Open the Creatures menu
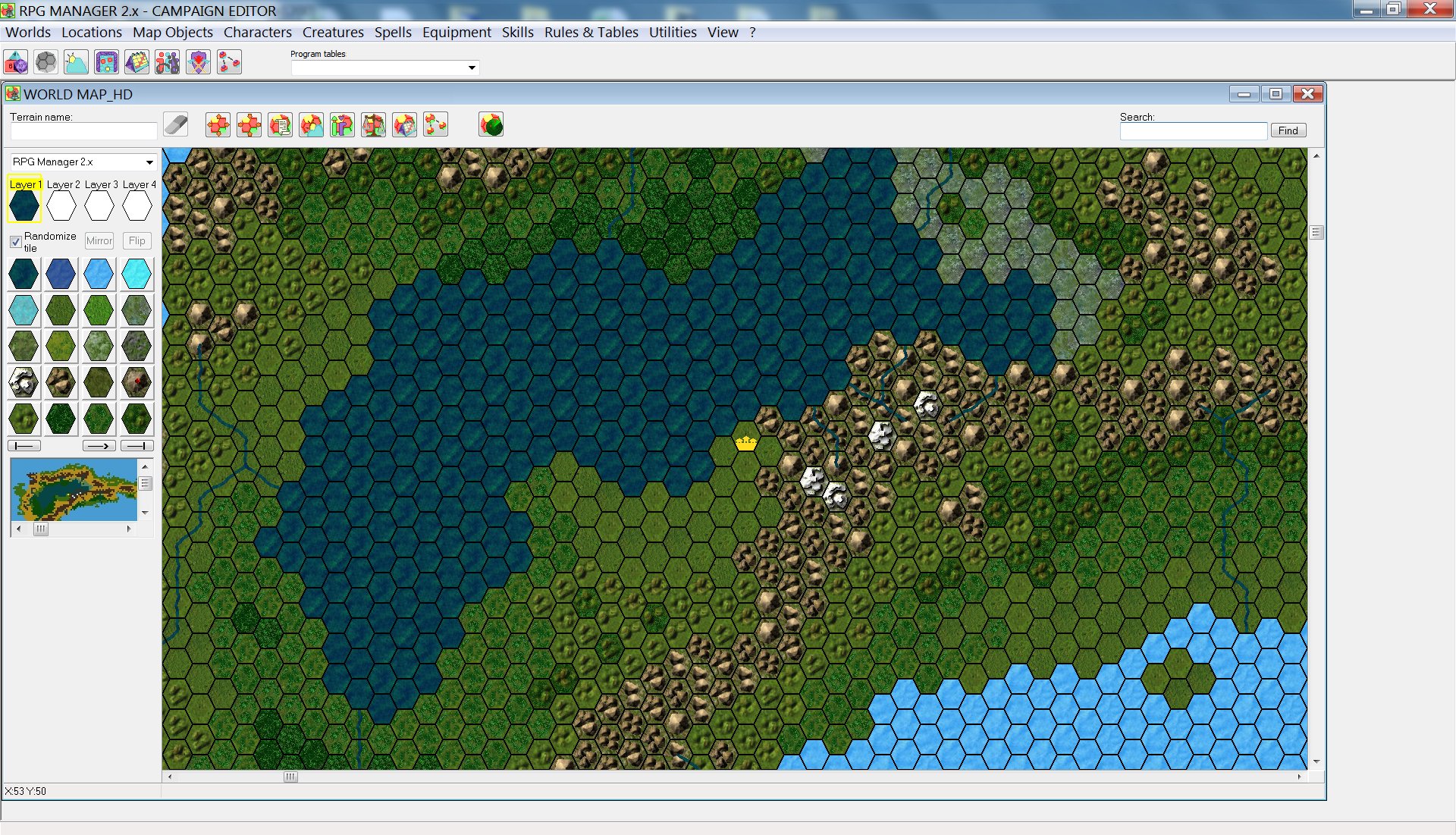The width and height of the screenshot is (1456, 835). coord(333,32)
